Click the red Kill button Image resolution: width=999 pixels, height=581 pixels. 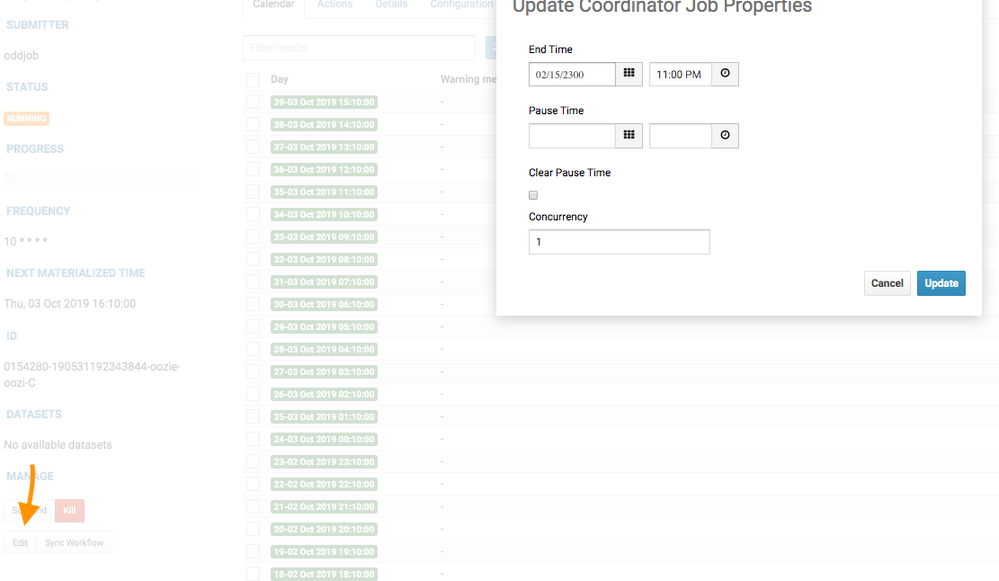tap(69, 510)
